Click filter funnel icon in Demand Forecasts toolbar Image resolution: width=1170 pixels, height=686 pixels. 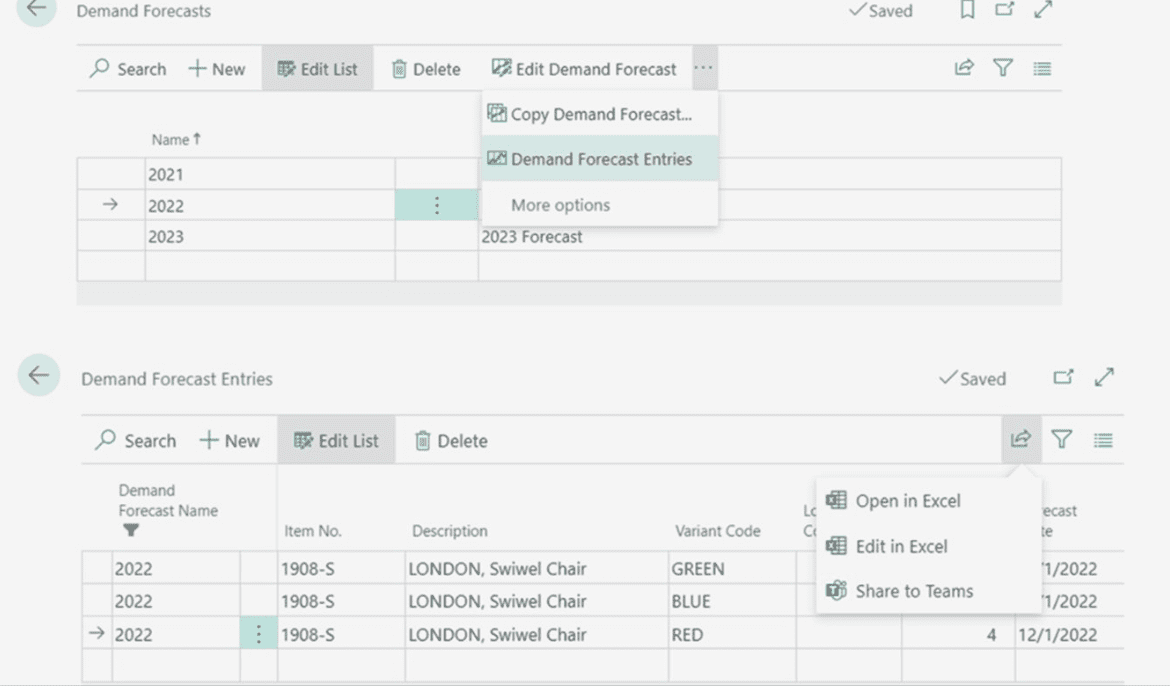coord(1003,69)
